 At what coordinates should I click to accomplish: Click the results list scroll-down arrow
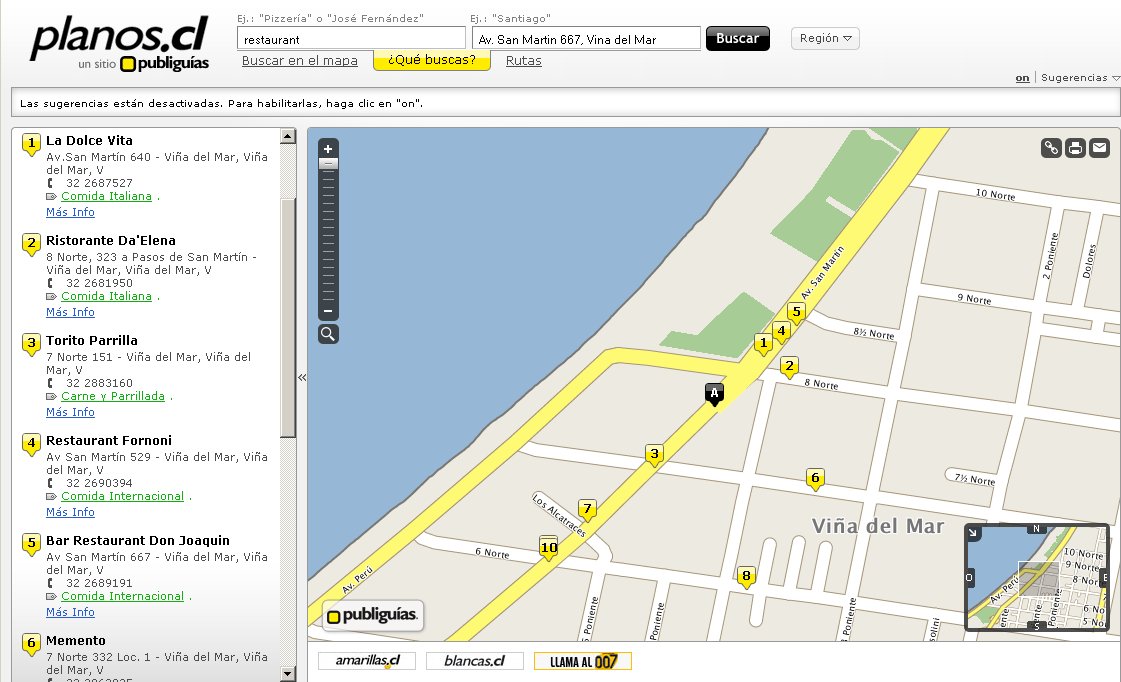coord(288,673)
